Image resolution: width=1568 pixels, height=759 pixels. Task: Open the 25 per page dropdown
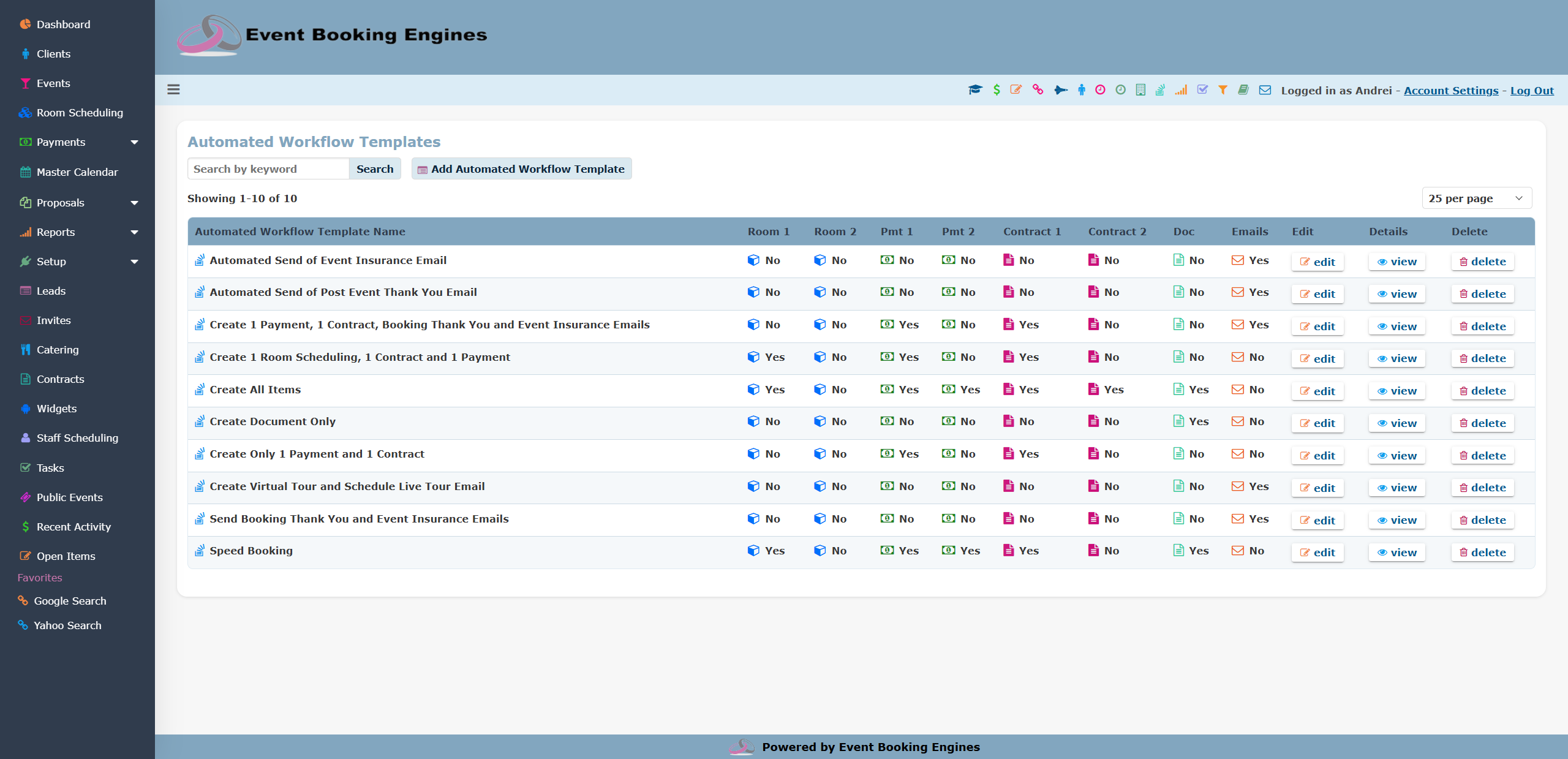tap(1476, 198)
